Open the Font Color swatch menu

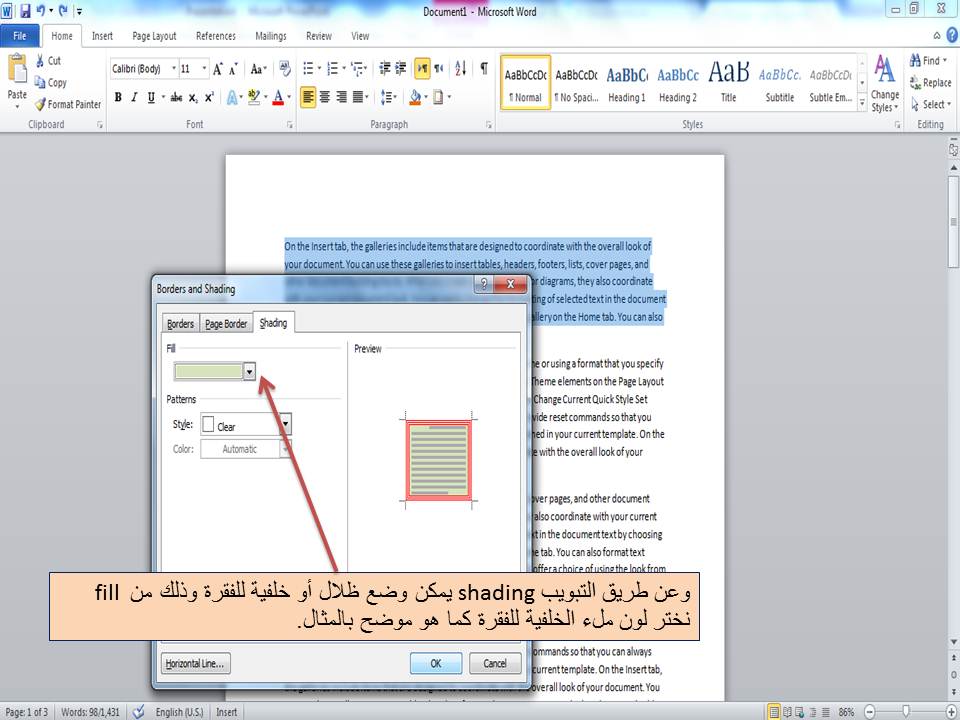click(x=279, y=98)
